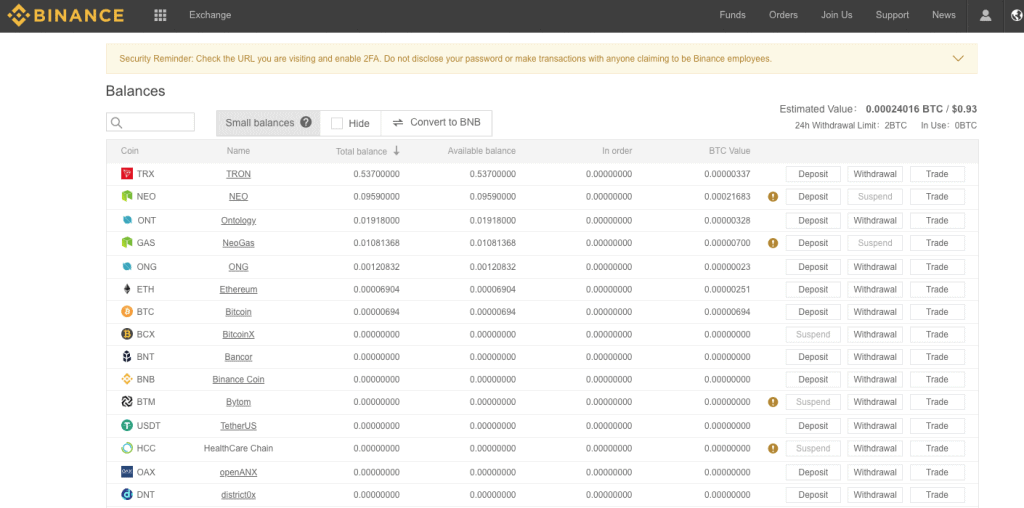Image resolution: width=1024 pixels, height=508 pixels.
Task: Open the Orders menu
Action: click(784, 15)
